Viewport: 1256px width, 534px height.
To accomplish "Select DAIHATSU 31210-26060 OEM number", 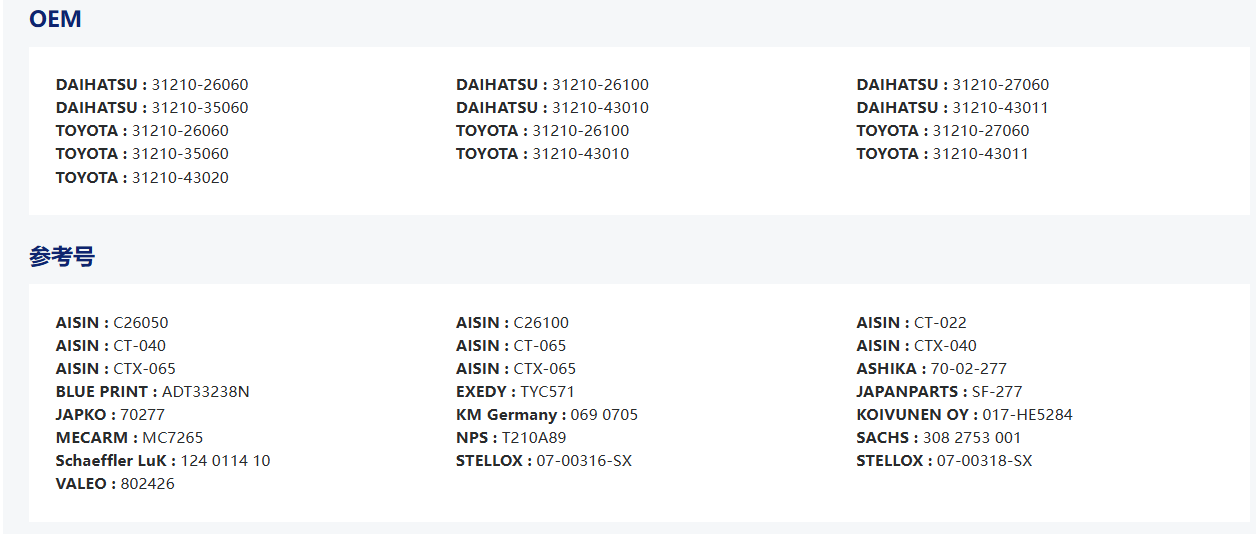I will 152,85.
